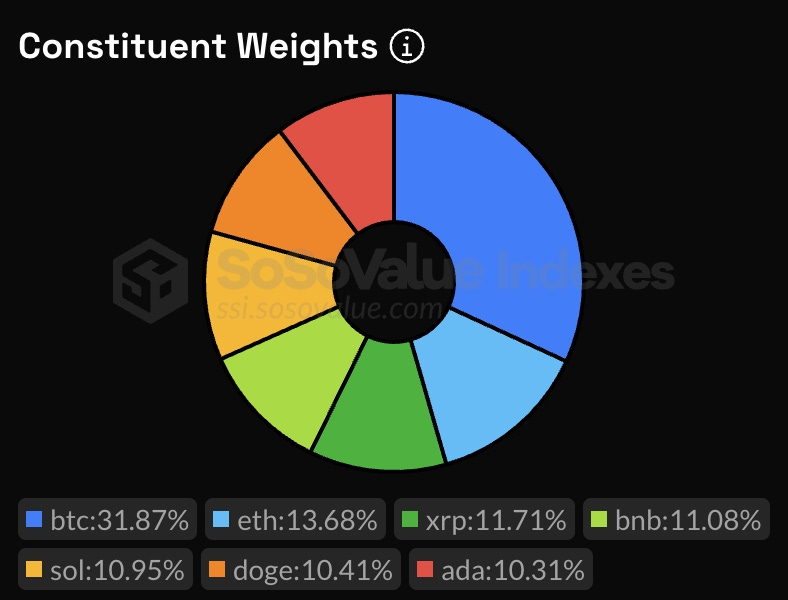Viewport: 788px width, 600px height.
Task: Toggle the eth:13.68% legend item
Action: tap(295, 519)
